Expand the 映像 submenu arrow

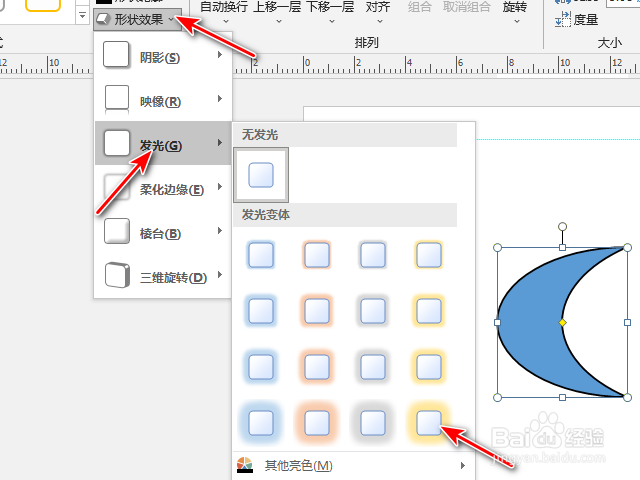coord(220,99)
